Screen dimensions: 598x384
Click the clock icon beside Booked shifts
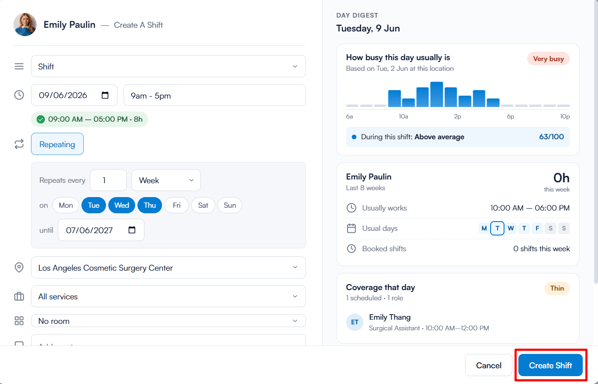pyautogui.click(x=351, y=249)
